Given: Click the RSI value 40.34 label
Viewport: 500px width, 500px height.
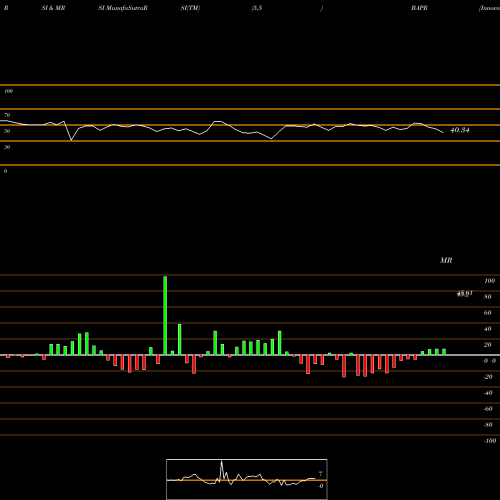Looking at the screenshot, I should pyautogui.click(x=460, y=130).
